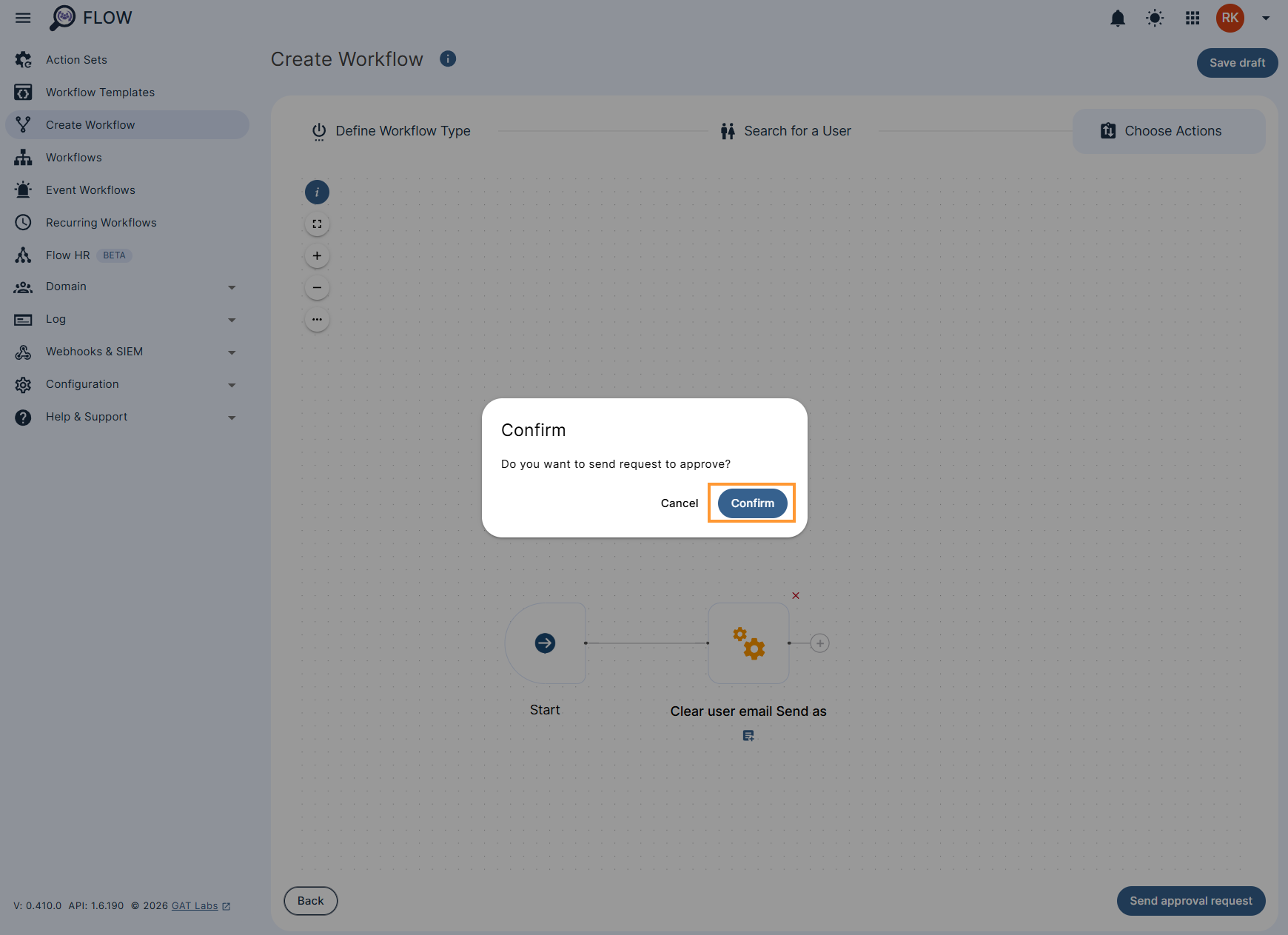Add a note to Clear user email action
The image size is (1288, 935).
point(748,735)
